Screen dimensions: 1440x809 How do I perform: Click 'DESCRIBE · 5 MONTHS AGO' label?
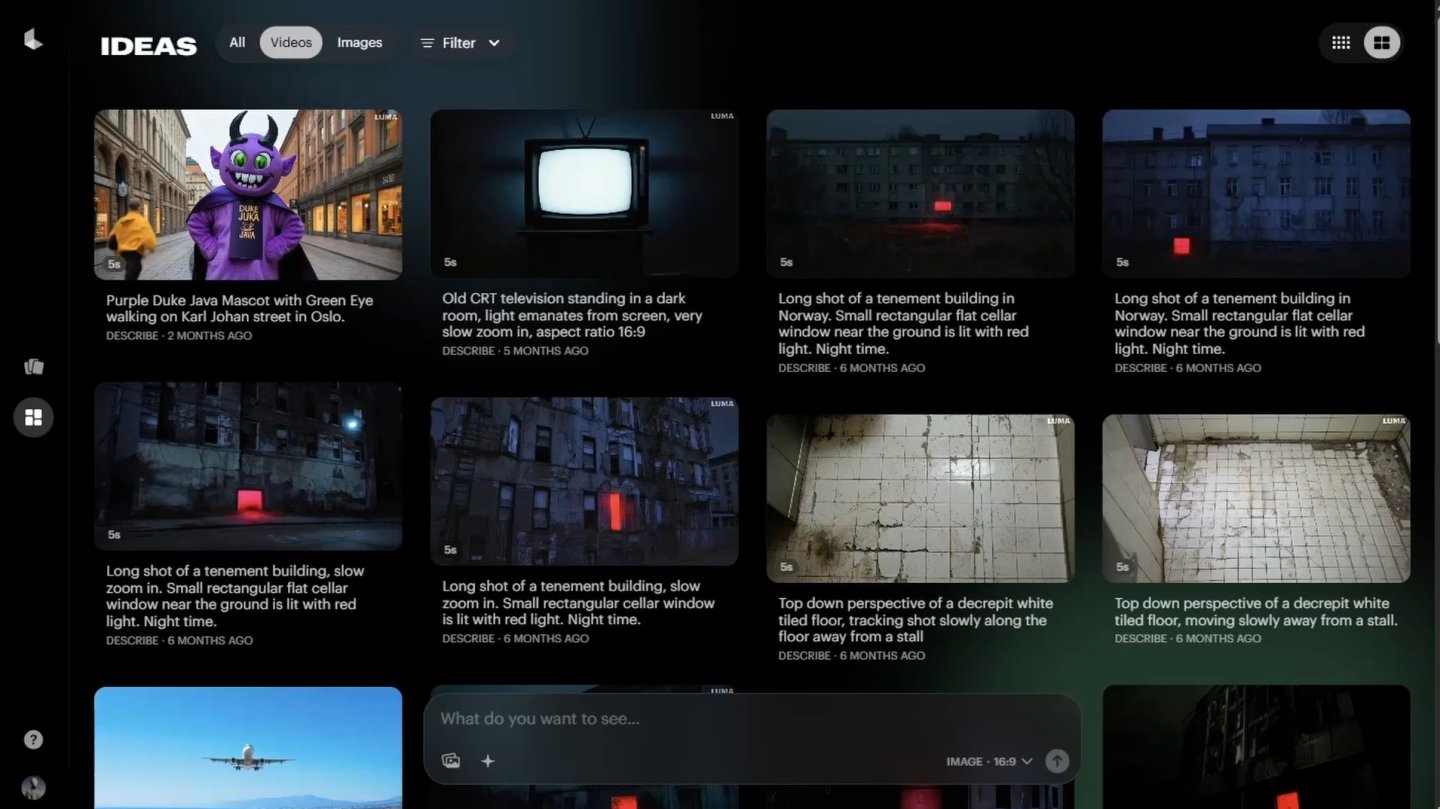[515, 351]
